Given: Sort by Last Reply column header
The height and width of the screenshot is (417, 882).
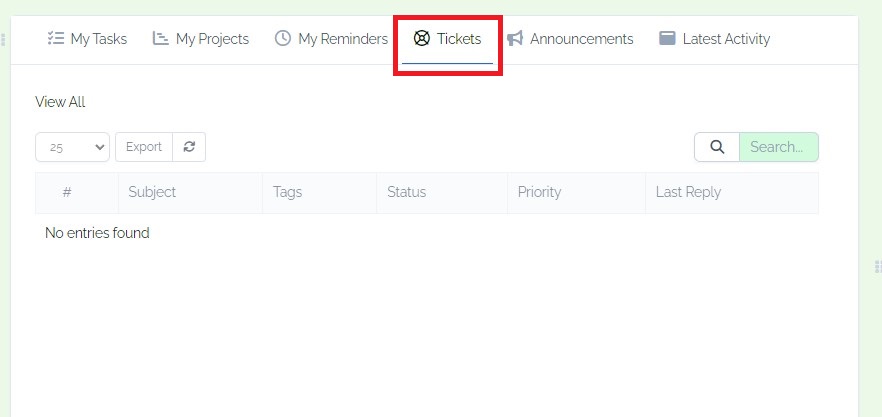Looking at the screenshot, I should (732, 192).
